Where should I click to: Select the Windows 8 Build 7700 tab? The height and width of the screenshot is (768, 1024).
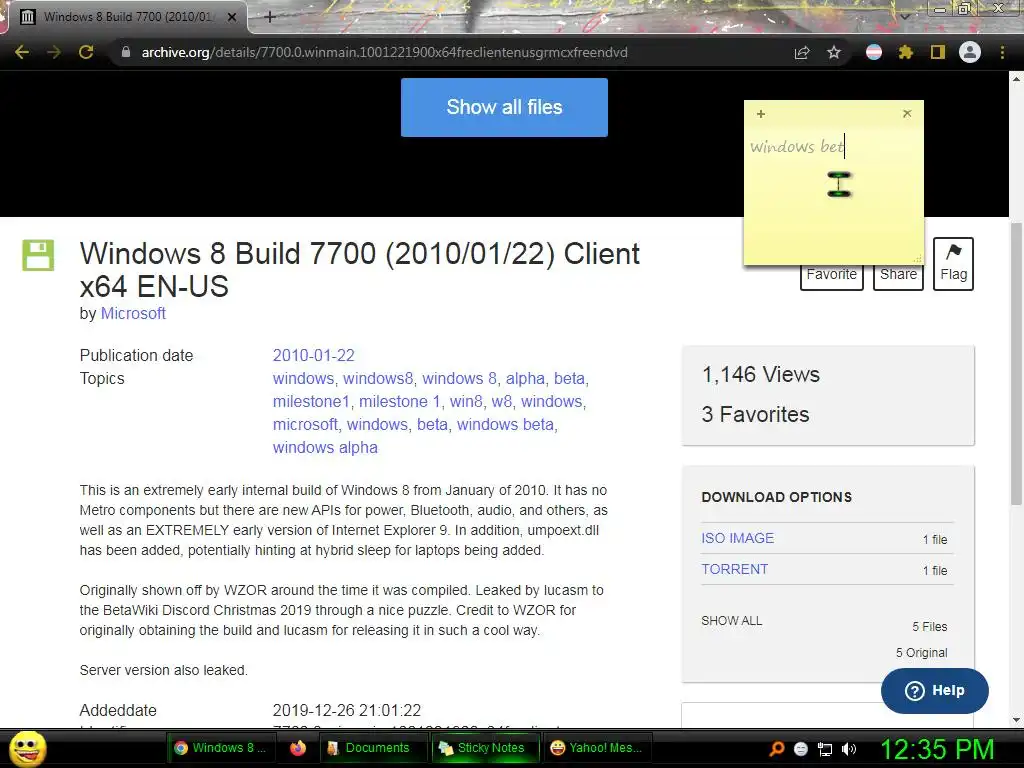click(127, 17)
